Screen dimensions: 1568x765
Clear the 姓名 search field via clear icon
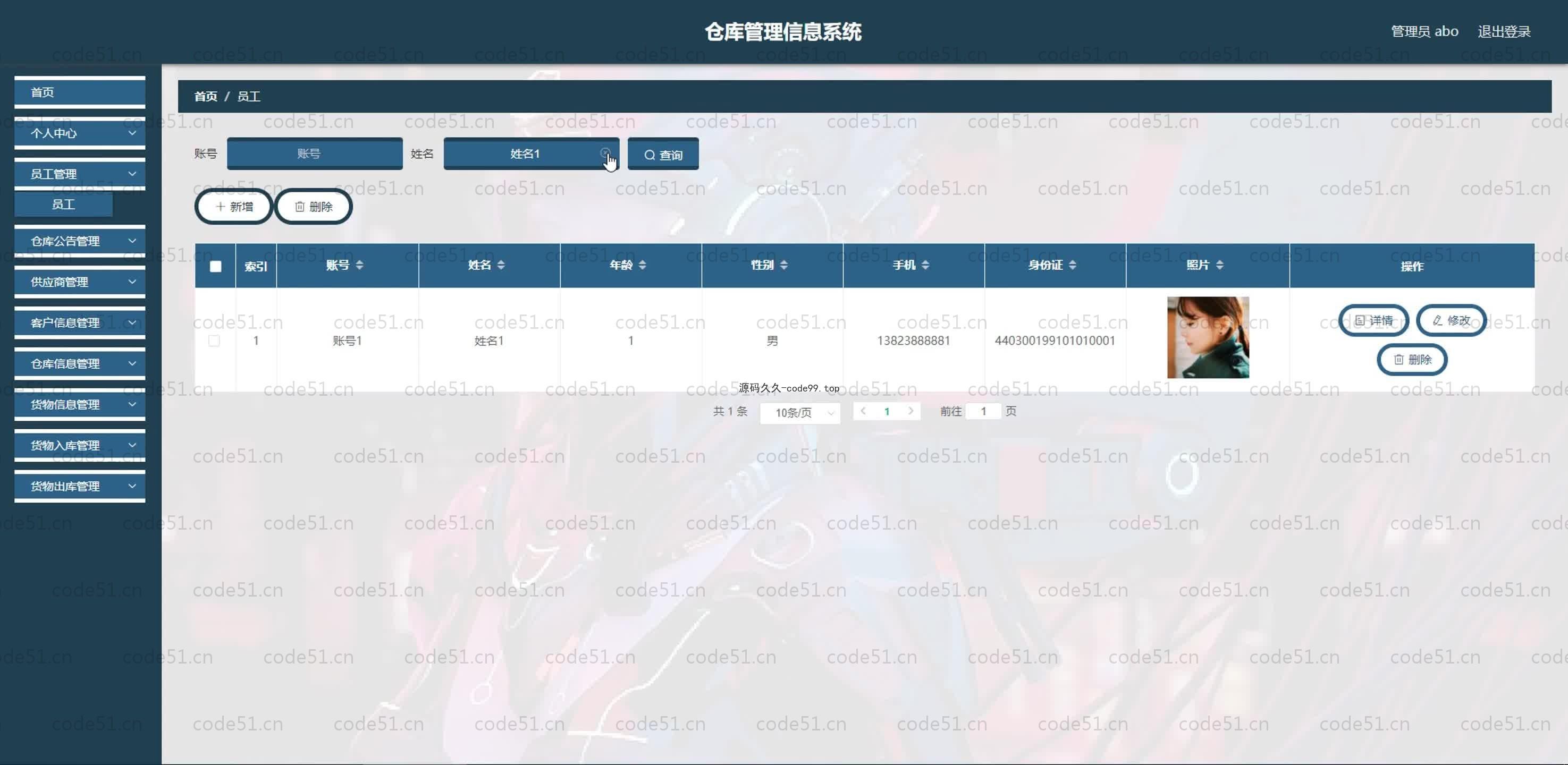point(604,154)
